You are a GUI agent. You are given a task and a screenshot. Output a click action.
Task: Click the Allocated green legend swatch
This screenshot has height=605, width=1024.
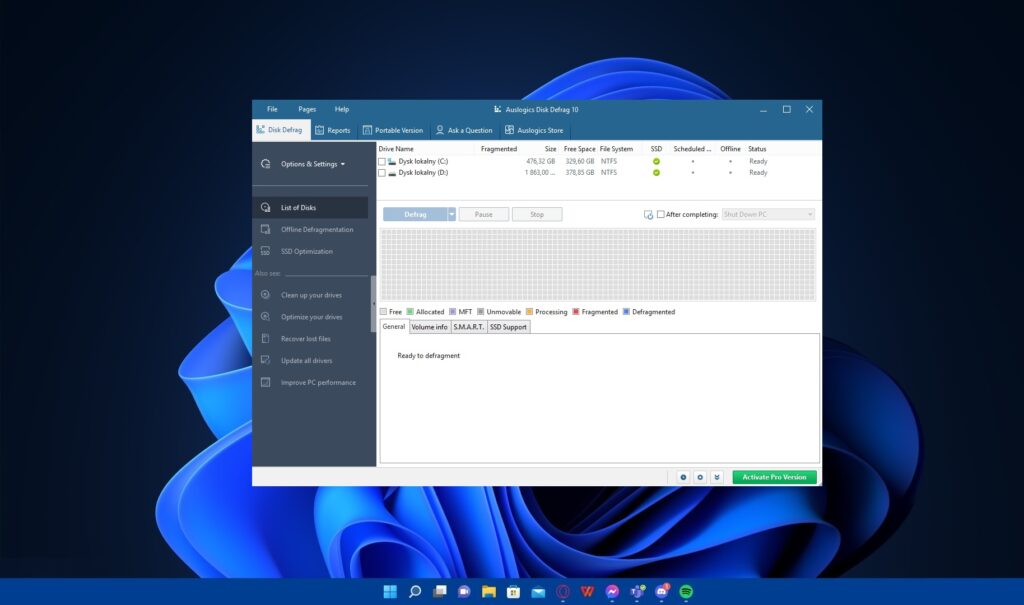pyautogui.click(x=410, y=312)
